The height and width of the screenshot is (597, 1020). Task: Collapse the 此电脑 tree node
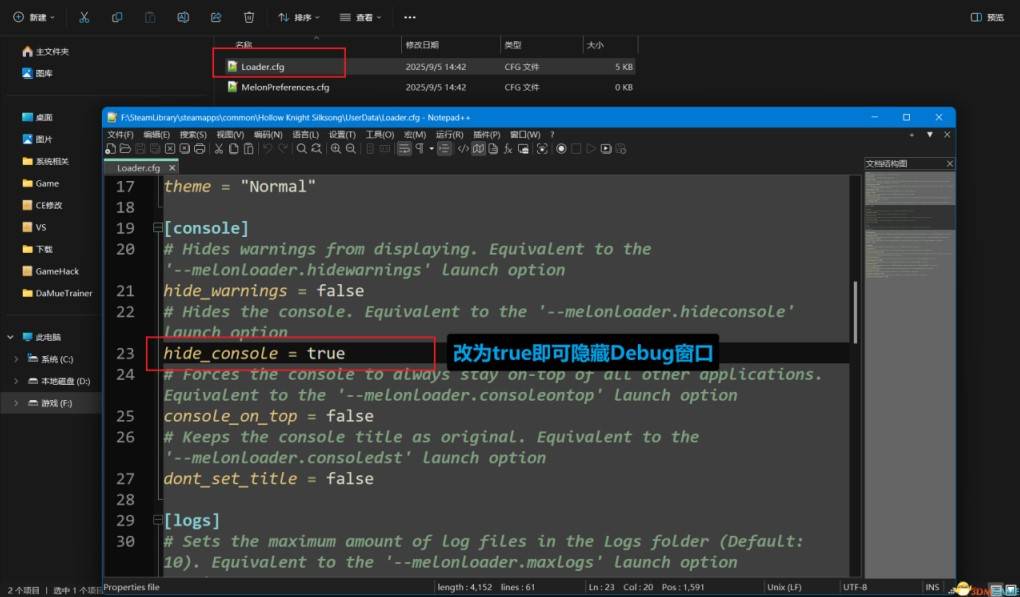10,337
